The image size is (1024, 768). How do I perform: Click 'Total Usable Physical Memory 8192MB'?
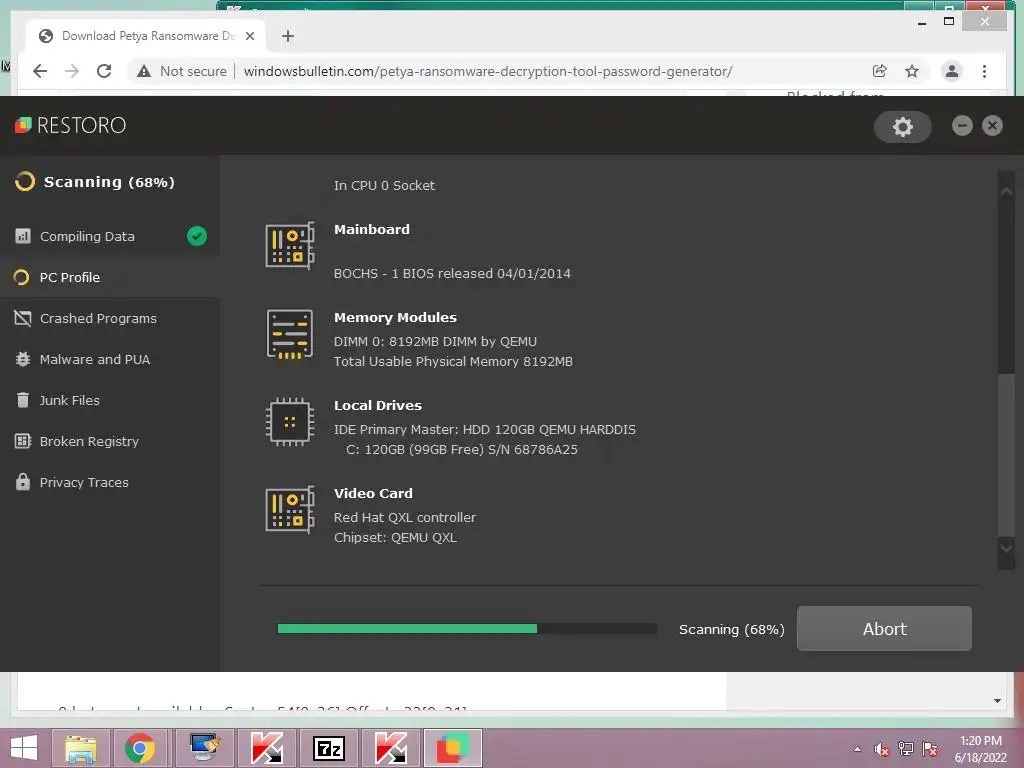453,361
